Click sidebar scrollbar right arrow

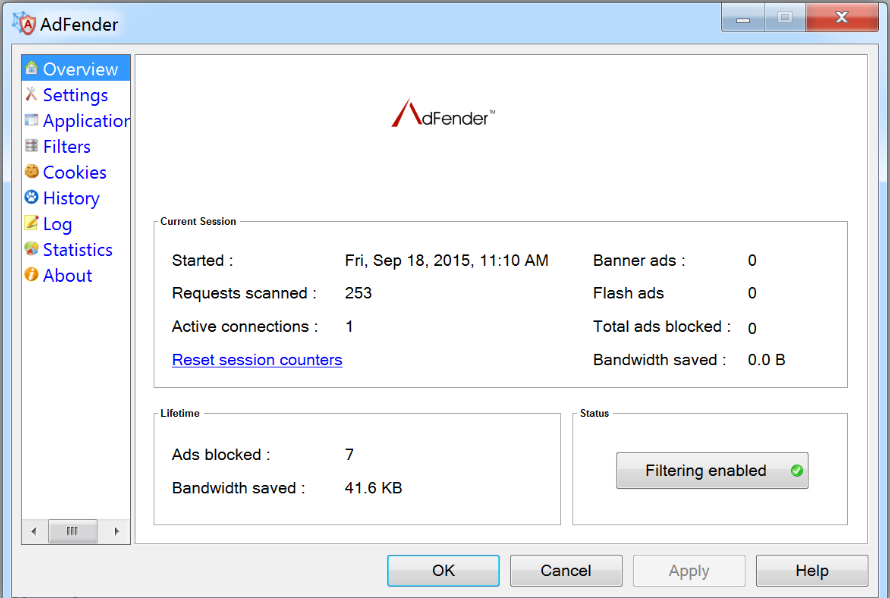click(116, 531)
